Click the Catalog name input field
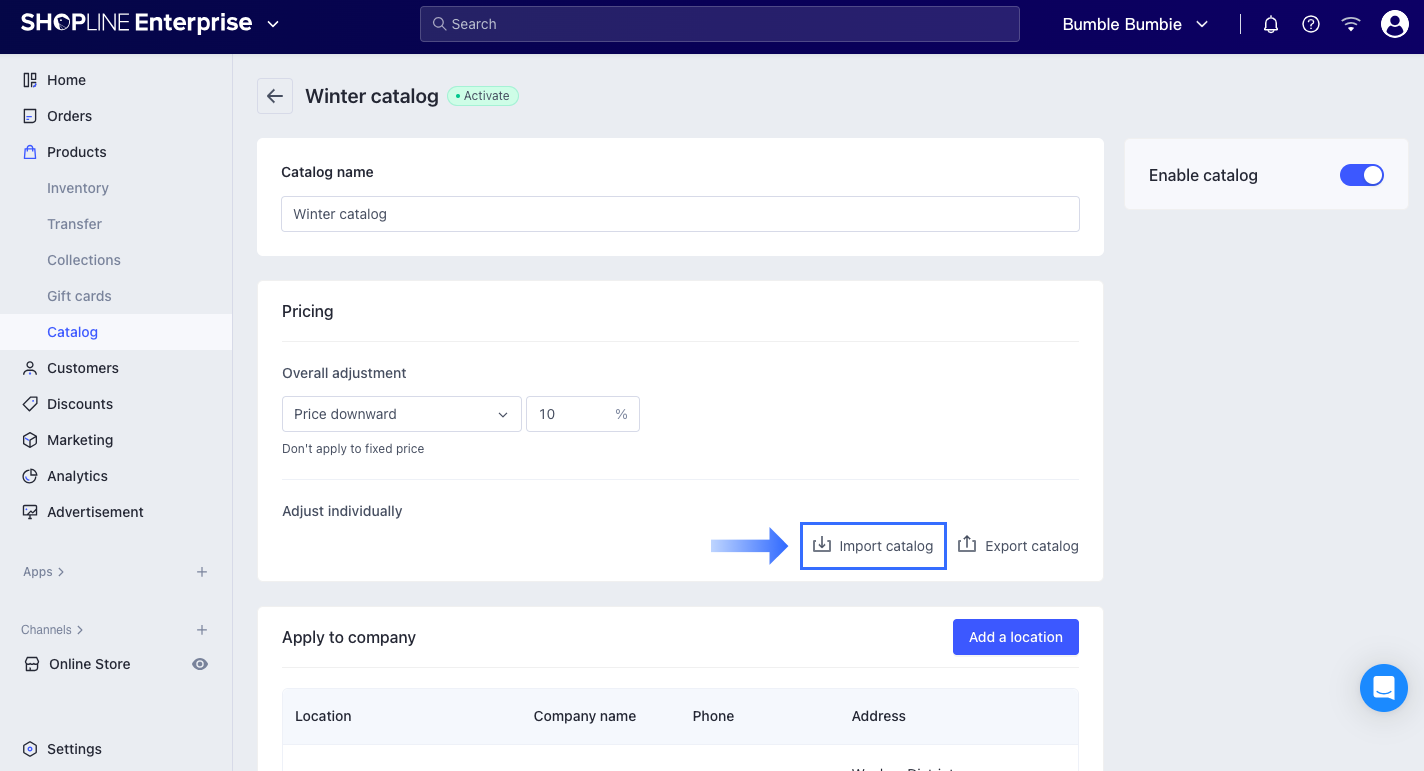The image size is (1424, 771). point(680,214)
